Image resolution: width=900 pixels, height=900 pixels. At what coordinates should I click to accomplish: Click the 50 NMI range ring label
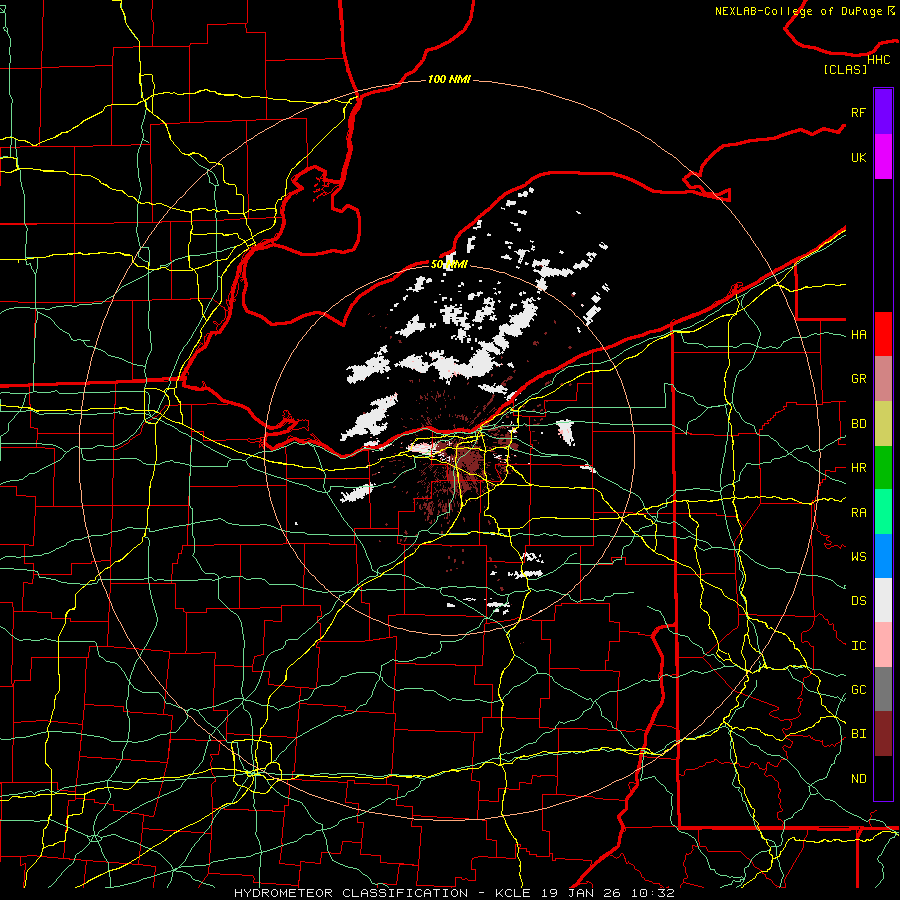(449, 265)
